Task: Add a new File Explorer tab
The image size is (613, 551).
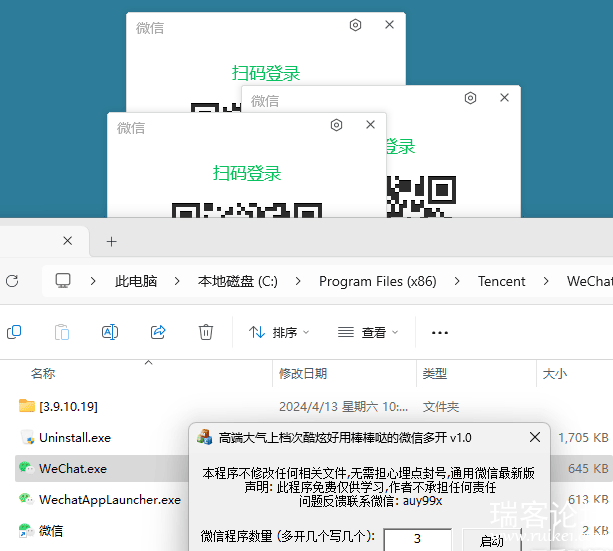Action: (111, 242)
